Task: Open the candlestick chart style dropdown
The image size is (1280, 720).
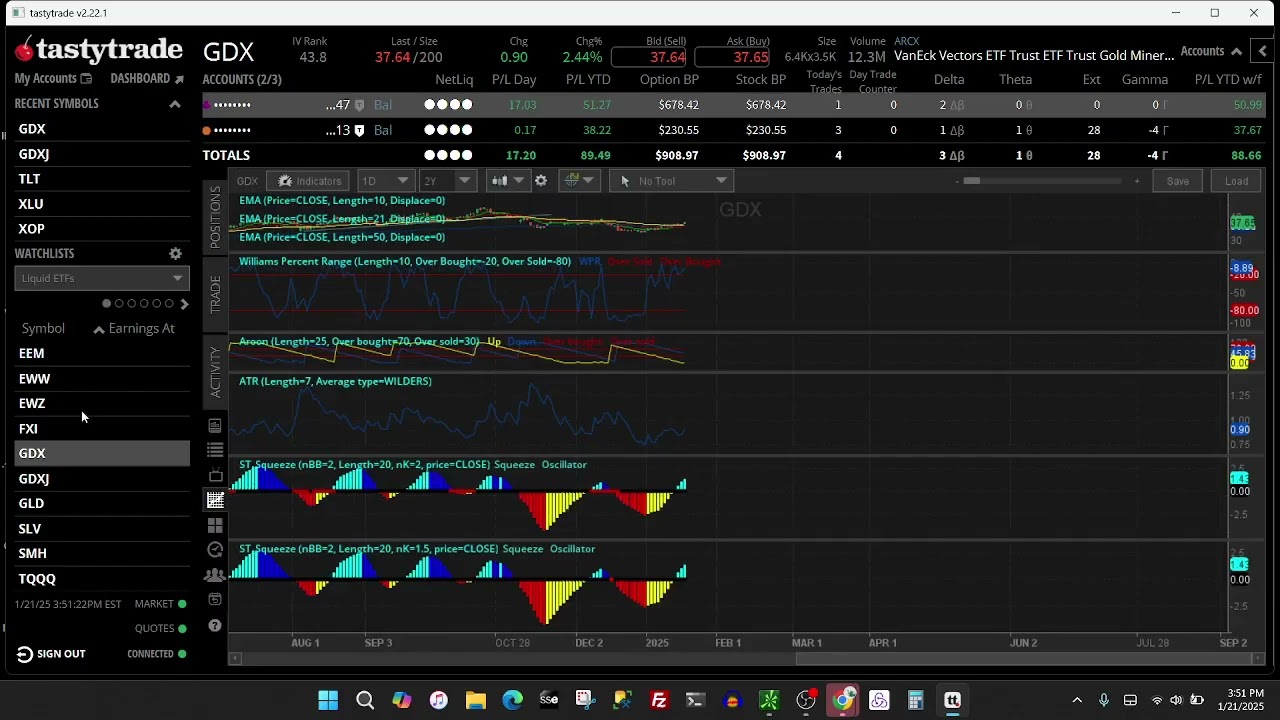Action: (507, 181)
